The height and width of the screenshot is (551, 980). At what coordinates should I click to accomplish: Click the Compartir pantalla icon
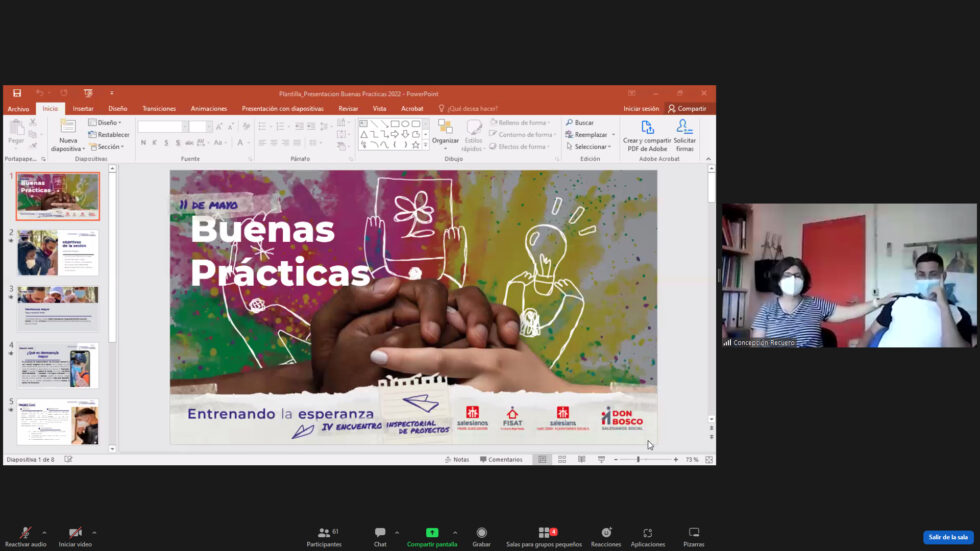432,533
